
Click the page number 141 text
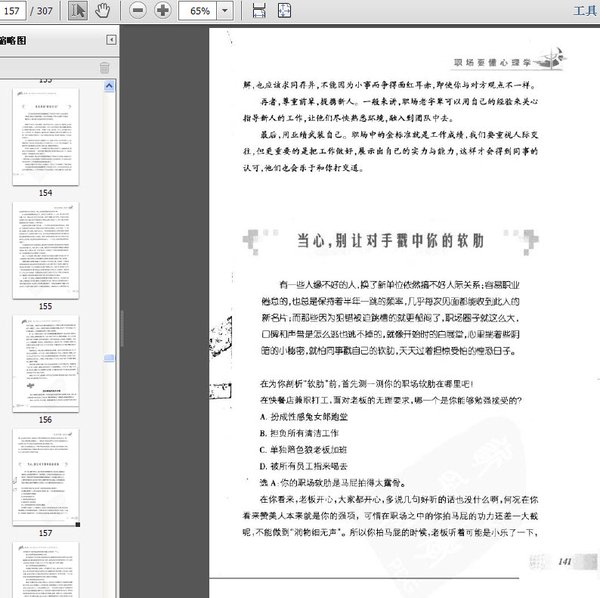click(564, 562)
